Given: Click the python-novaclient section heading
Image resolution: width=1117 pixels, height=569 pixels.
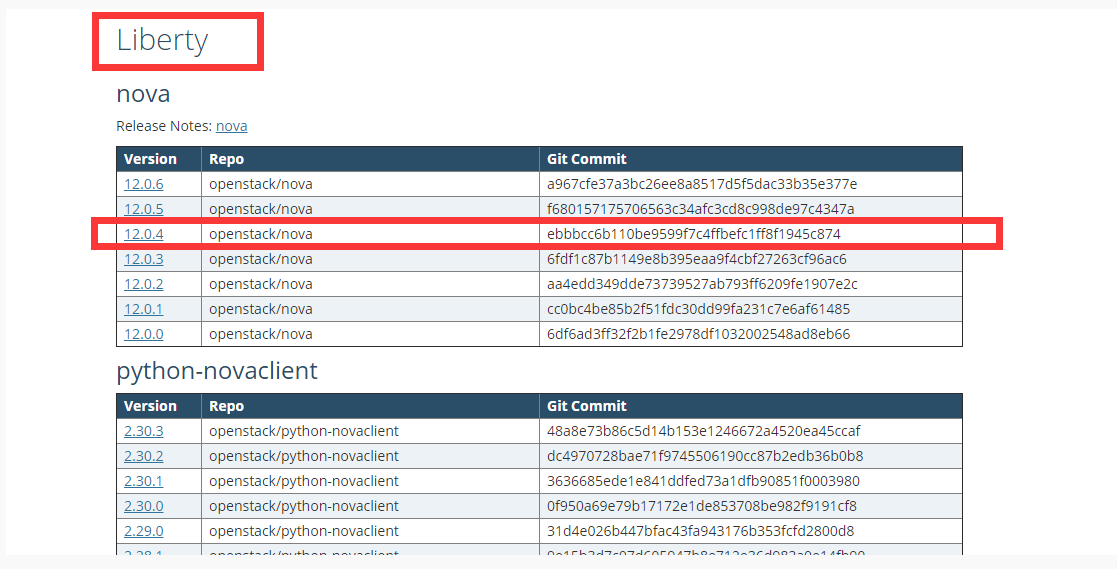Looking at the screenshot, I should pos(217,371).
